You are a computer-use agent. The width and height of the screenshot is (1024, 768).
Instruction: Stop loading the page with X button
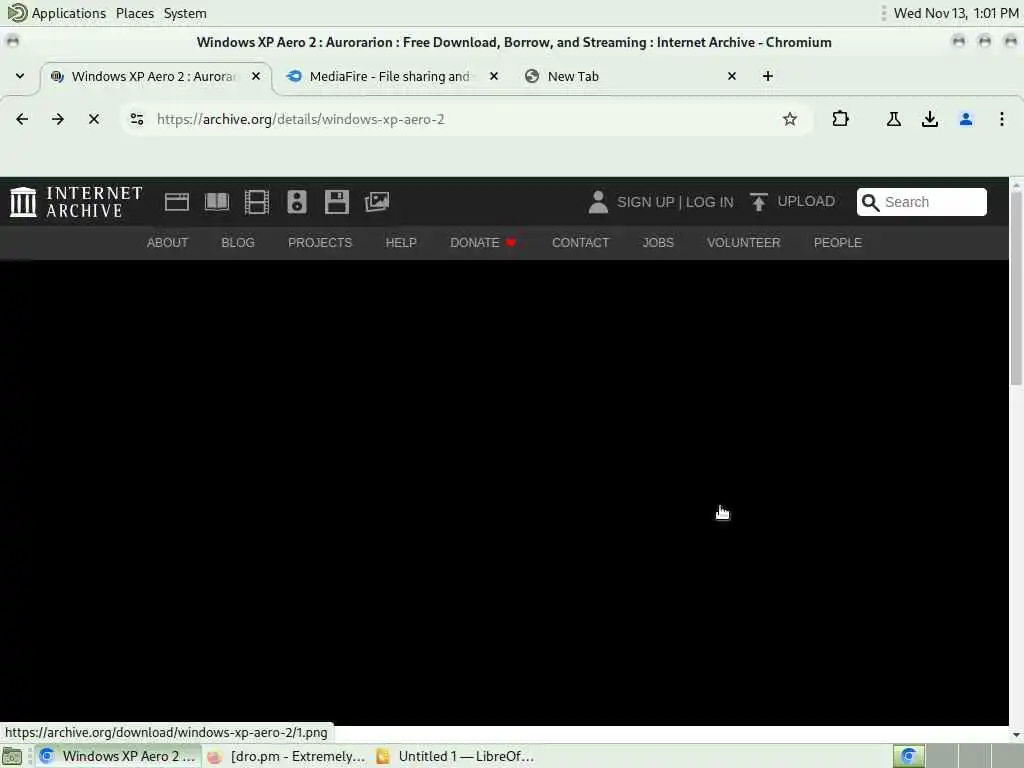(94, 119)
